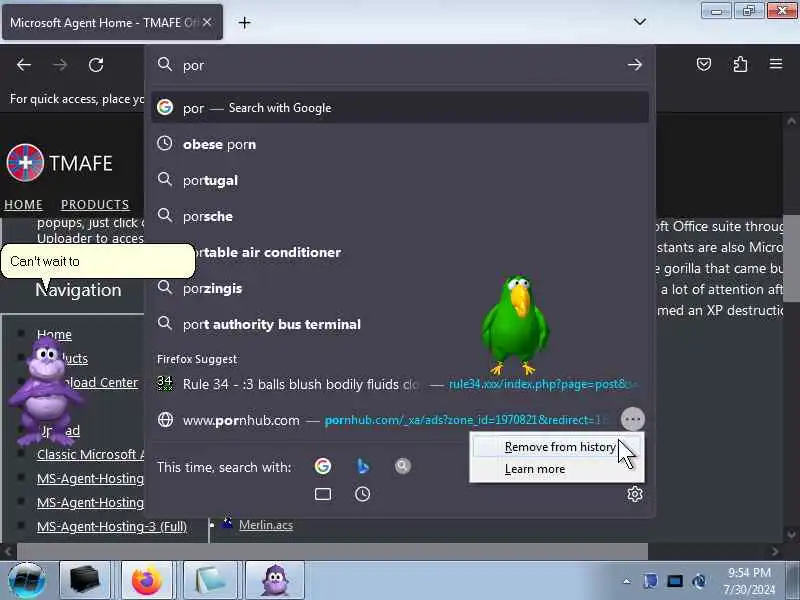Image resolution: width=800 pixels, height=600 pixels.
Task: Search history via the clock icon
Action: click(x=363, y=494)
